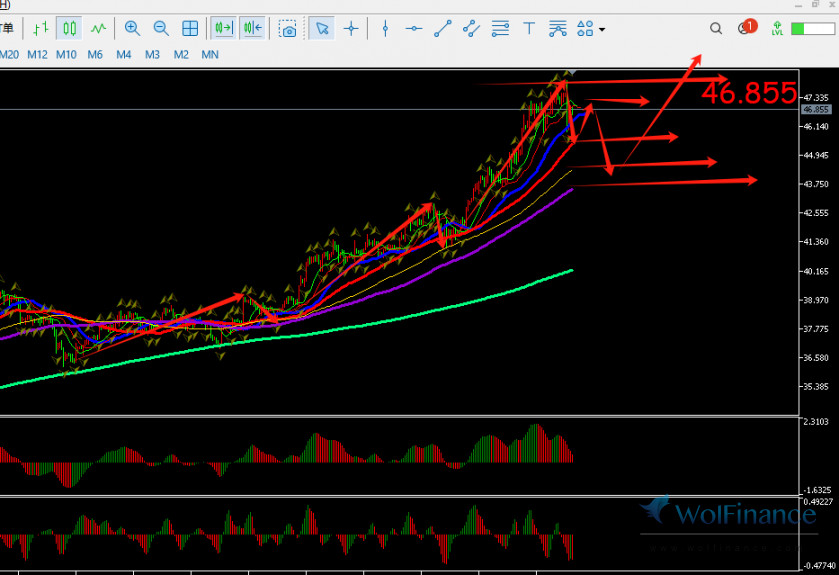Take a chart screenshot with camera icon
Screen dimensions: 839x575
tap(288, 29)
